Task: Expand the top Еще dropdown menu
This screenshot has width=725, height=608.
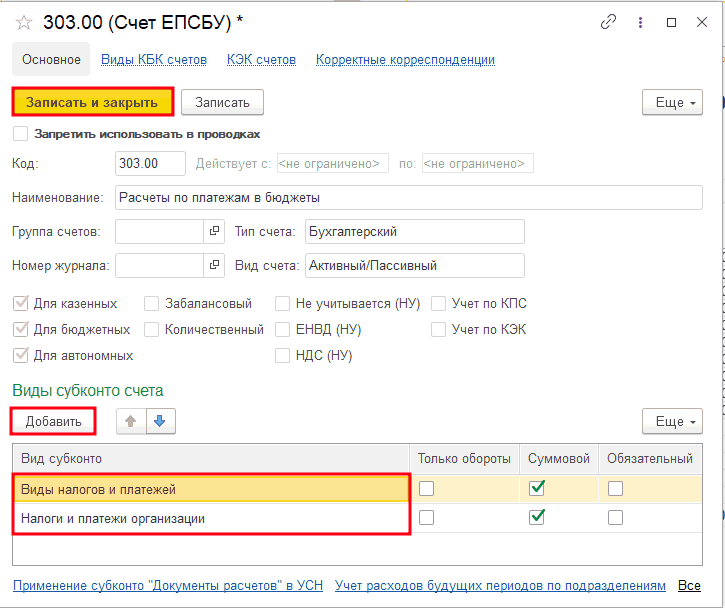Action: (672, 102)
